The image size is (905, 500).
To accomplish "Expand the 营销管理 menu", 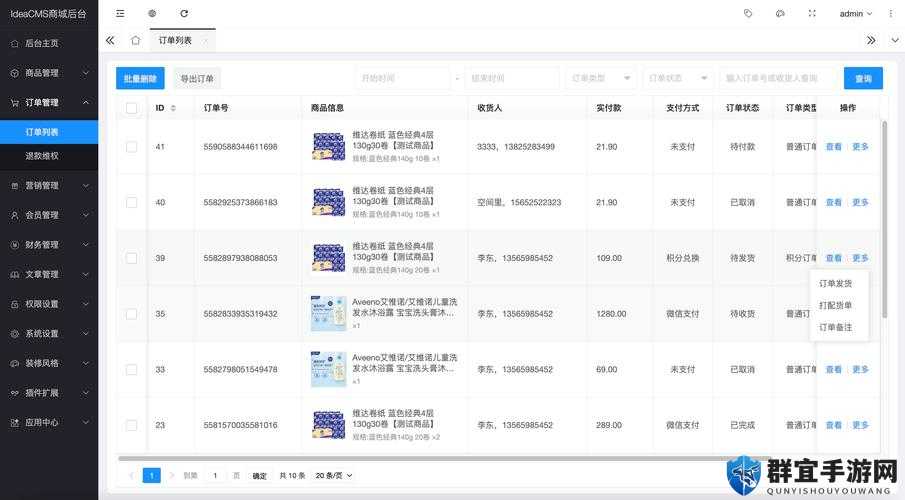I will pos(49,185).
